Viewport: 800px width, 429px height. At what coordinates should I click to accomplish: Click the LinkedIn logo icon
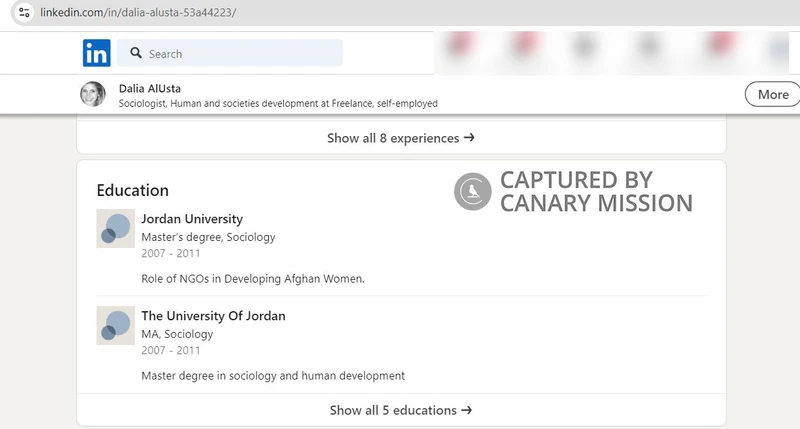(x=97, y=53)
